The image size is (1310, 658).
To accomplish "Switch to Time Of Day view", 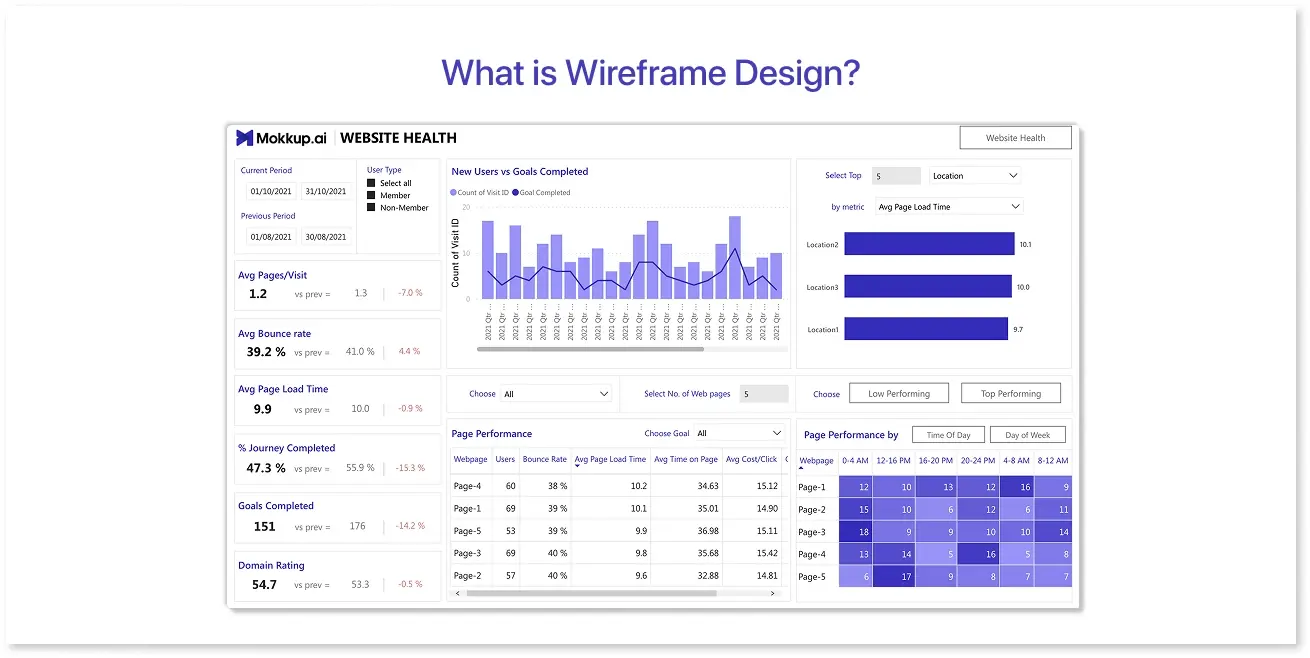I will (948, 435).
